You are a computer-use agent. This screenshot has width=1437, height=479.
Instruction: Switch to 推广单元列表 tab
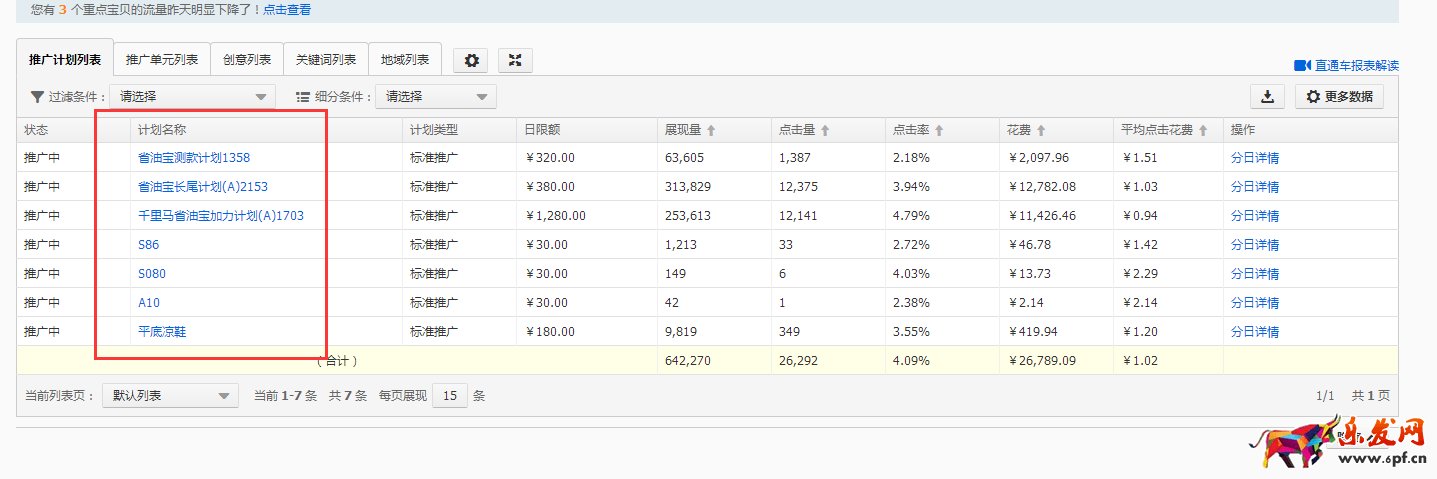coord(162,60)
